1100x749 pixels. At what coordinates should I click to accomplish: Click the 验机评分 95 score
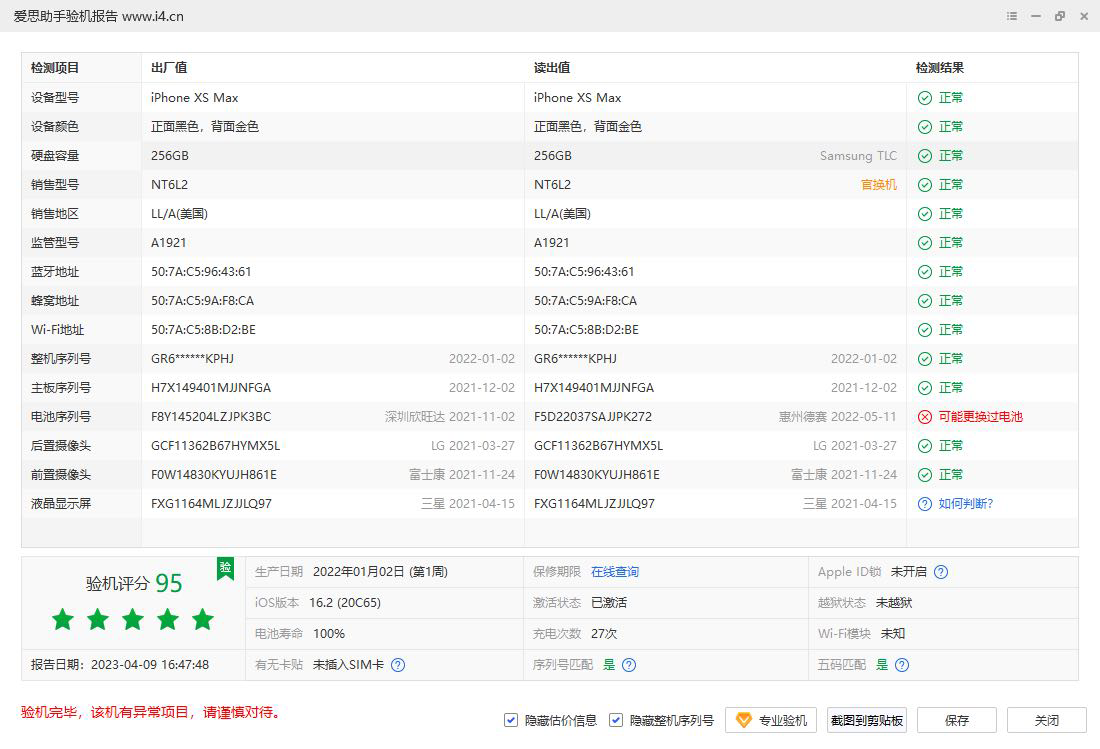[x=134, y=583]
